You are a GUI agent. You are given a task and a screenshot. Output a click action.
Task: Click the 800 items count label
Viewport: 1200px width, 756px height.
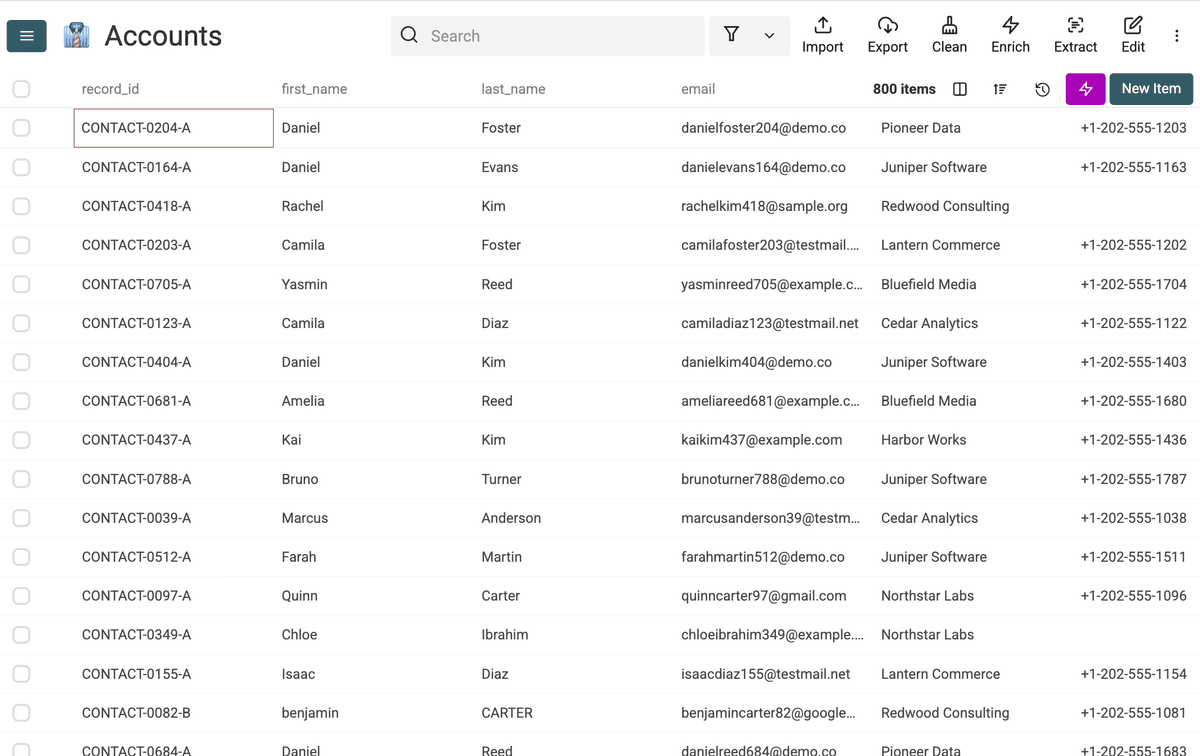pyautogui.click(x=904, y=89)
